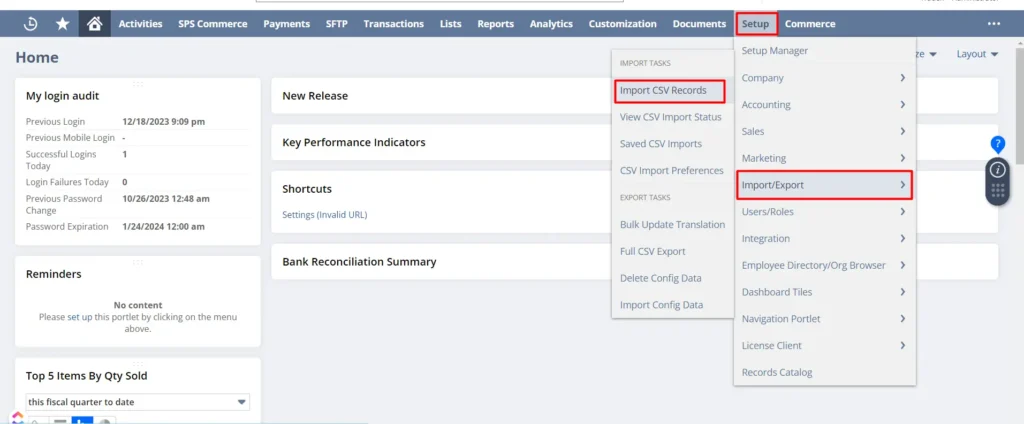This screenshot has width=1024, height=424.
Task: Open the Reports menu
Action: pyautogui.click(x=496, y=24)
